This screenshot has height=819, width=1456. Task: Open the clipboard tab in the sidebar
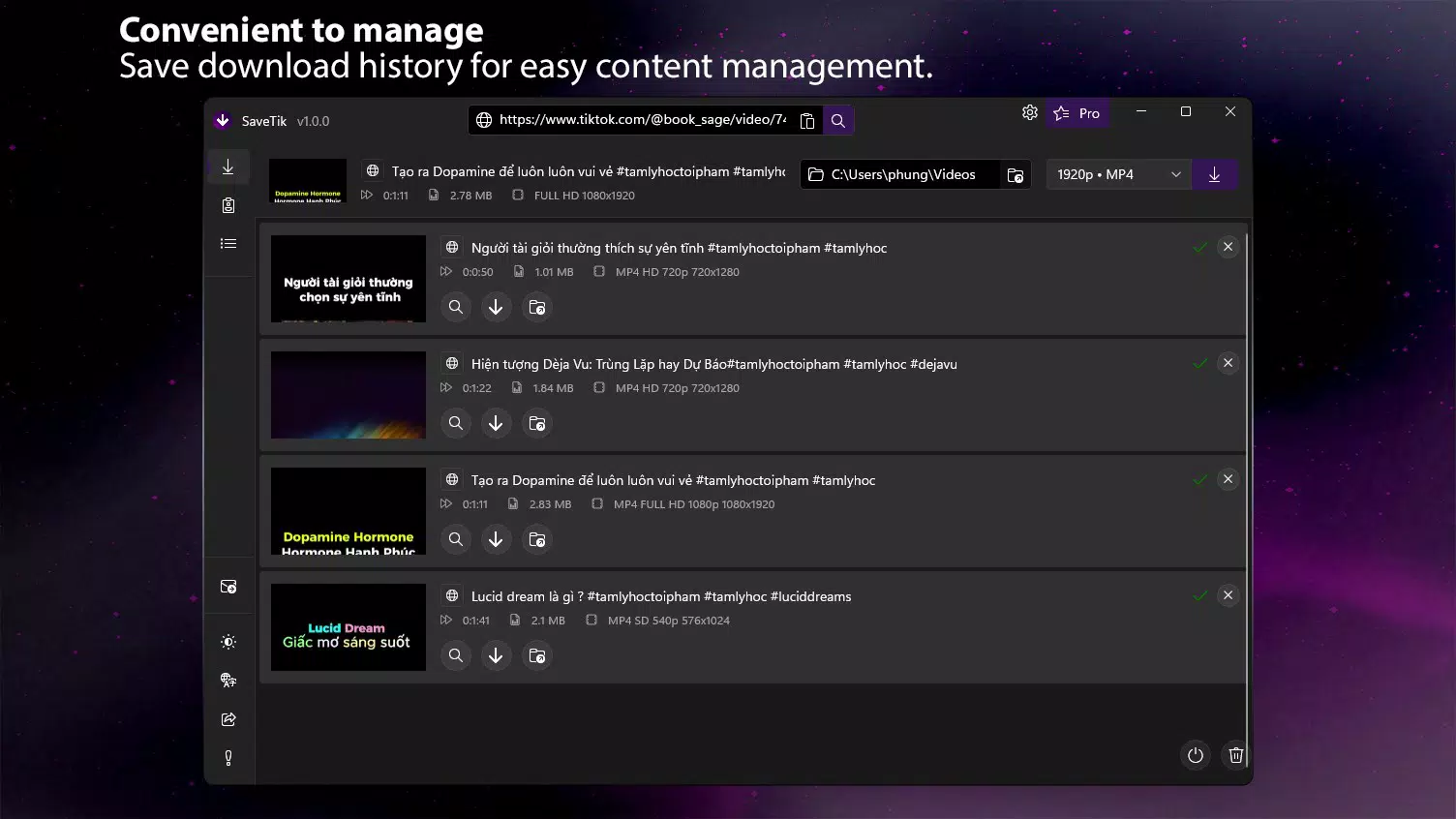pyautogui.click(x=228, y=205)
